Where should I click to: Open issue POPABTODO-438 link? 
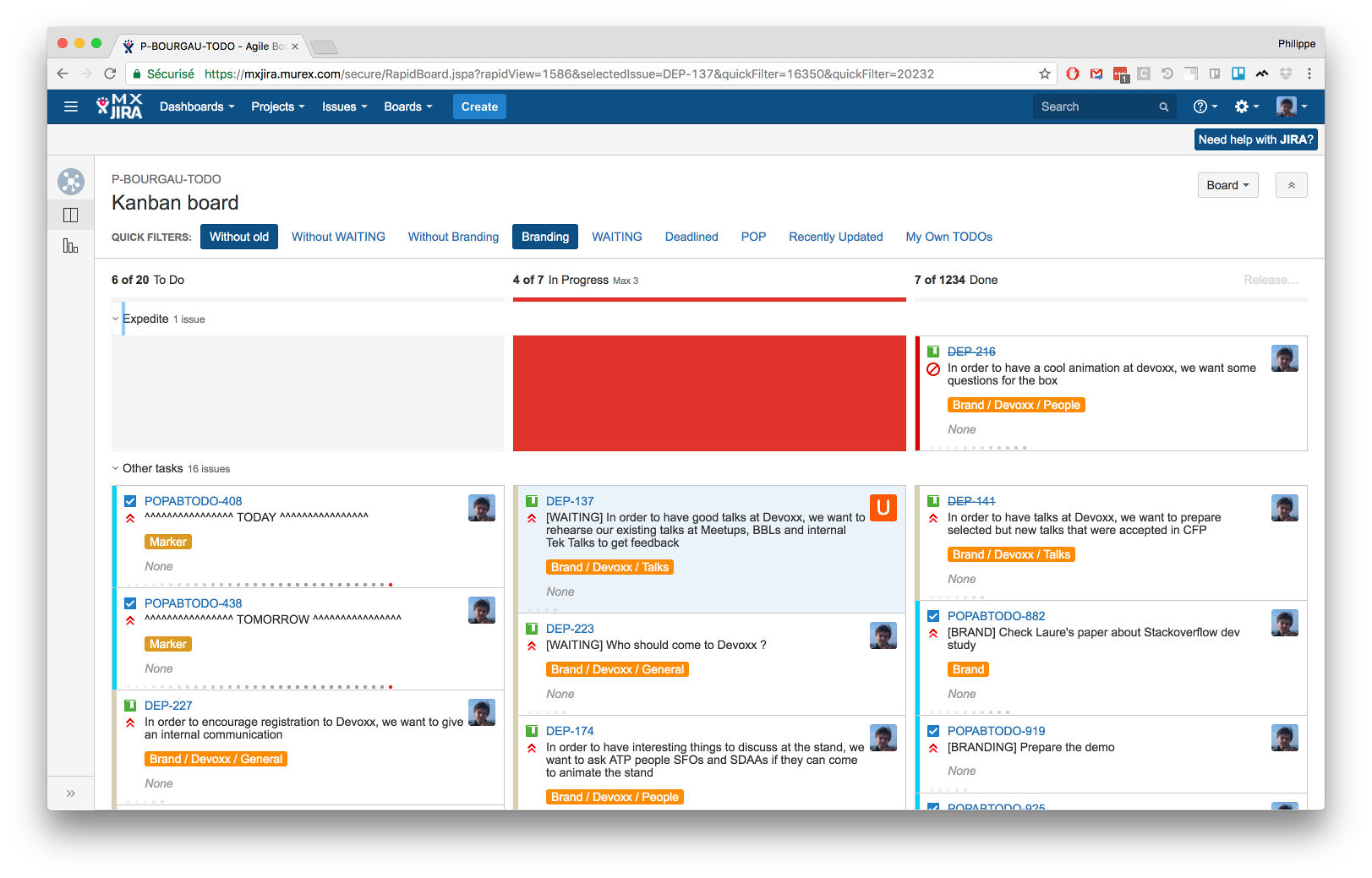coord(193,603)
